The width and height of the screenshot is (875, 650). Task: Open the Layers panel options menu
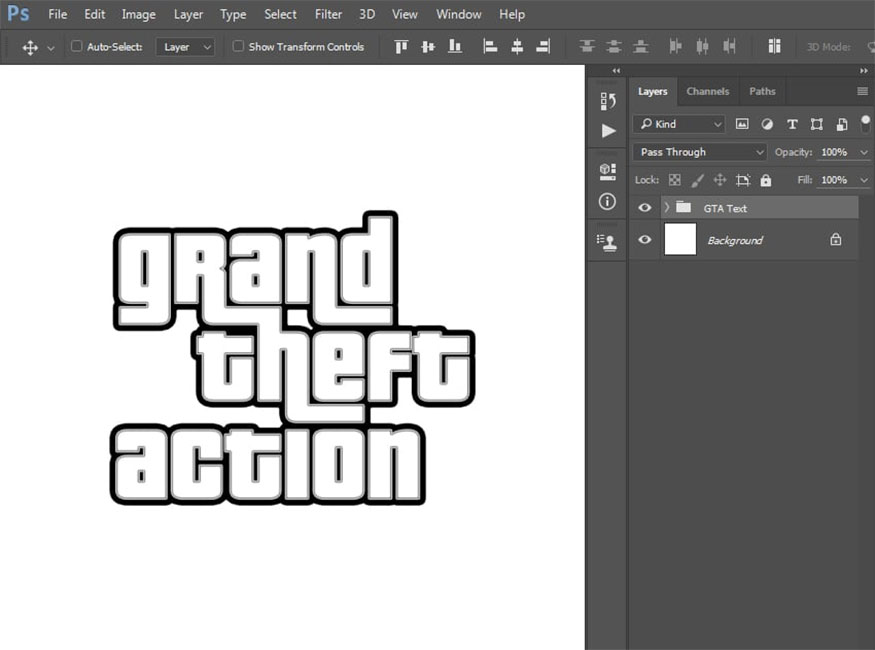[x=862, y=91]
